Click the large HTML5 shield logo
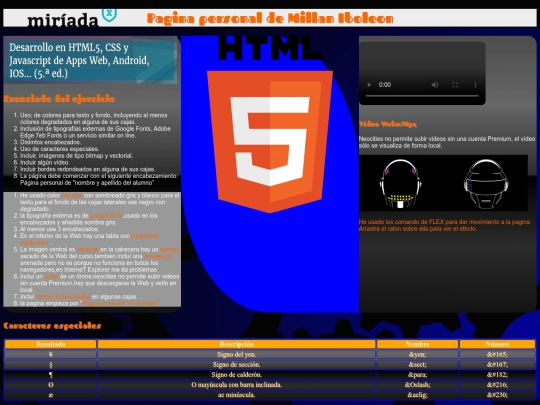540x405 pixels. (270, 142)
